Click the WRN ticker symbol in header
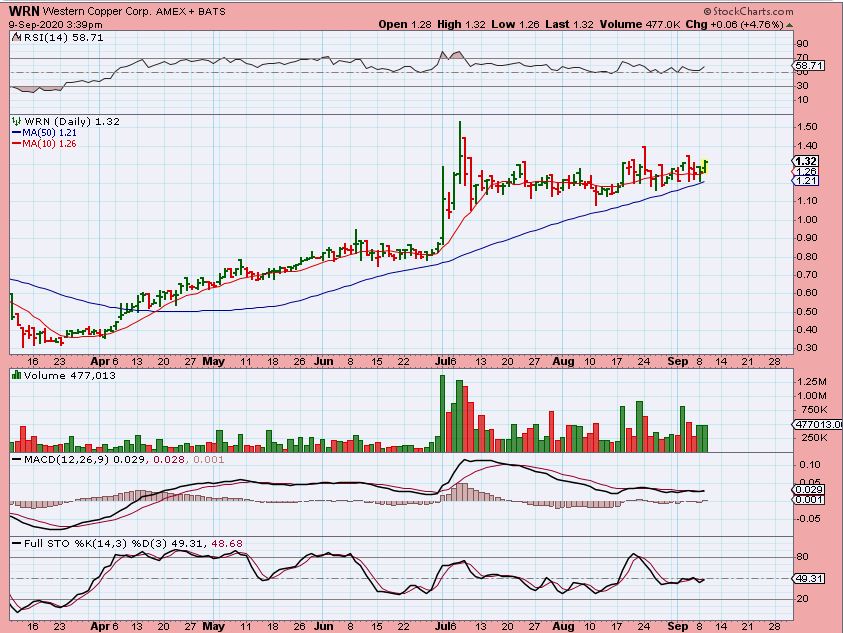Viewport: 843px width, 633px height. (24, 11)
